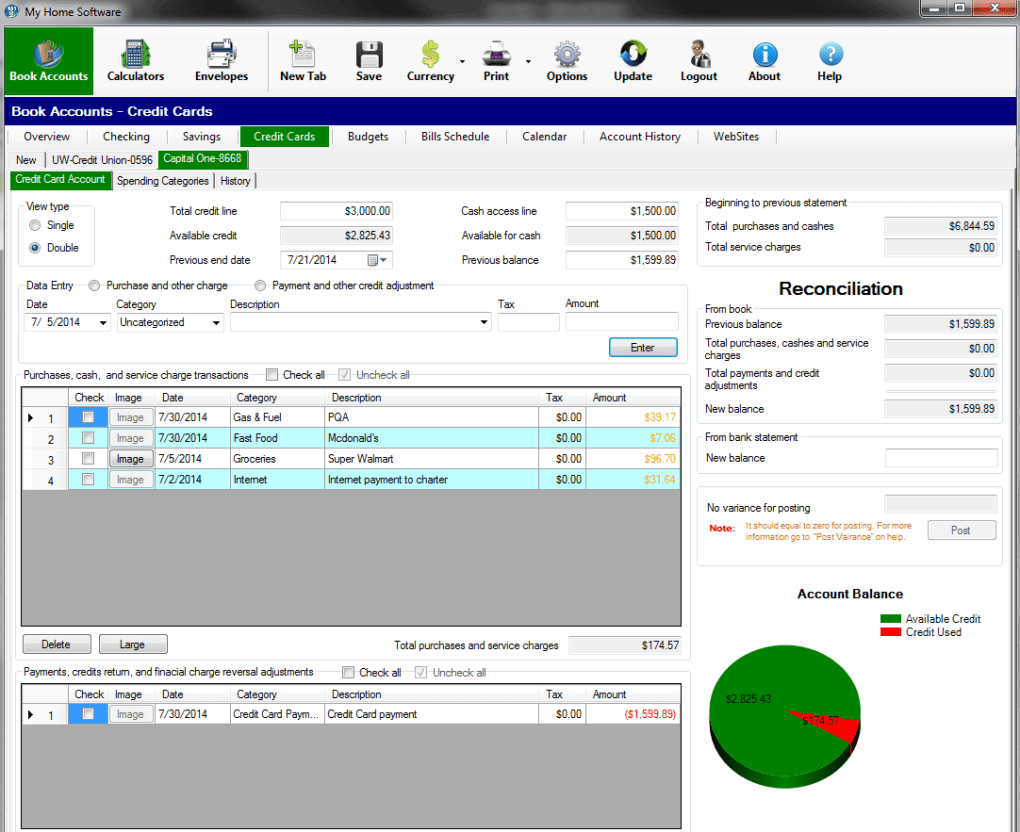1020x832 pixels.
Task: Select Payment and other credit adjustment option
Action: pos(261,286)
